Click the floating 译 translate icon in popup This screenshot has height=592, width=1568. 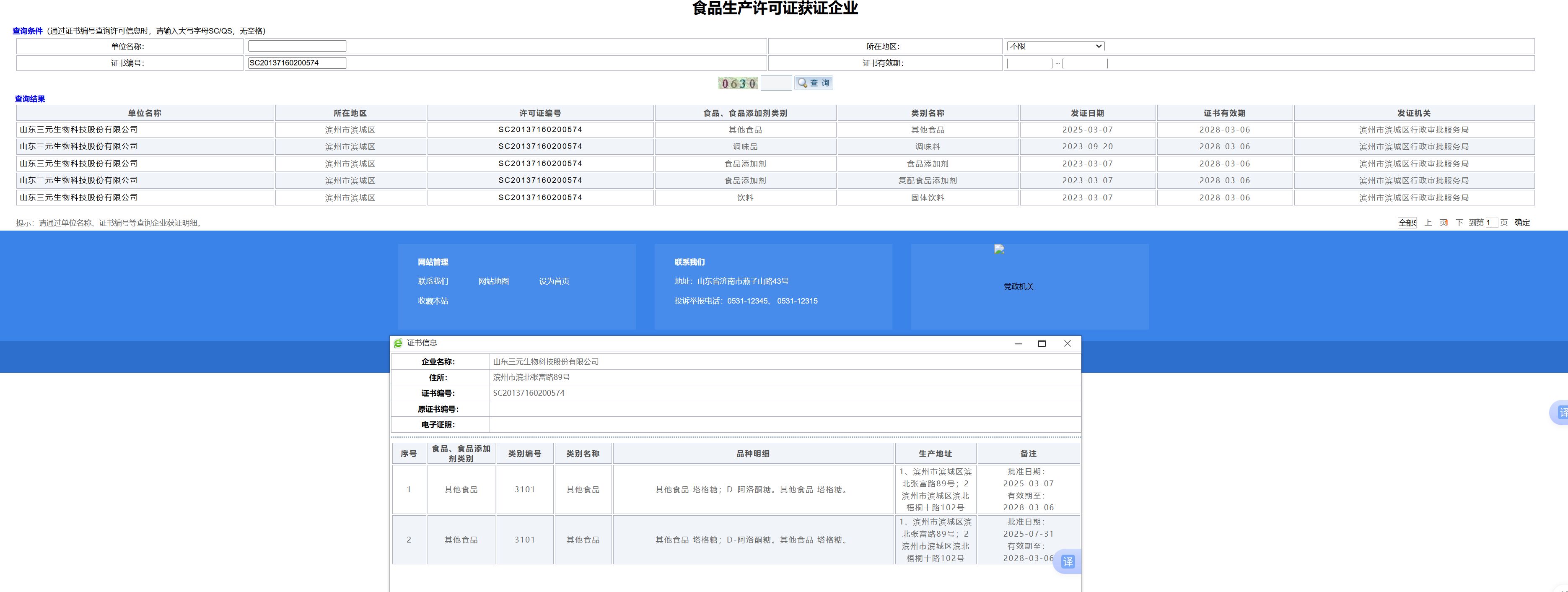pos(1068,561)
